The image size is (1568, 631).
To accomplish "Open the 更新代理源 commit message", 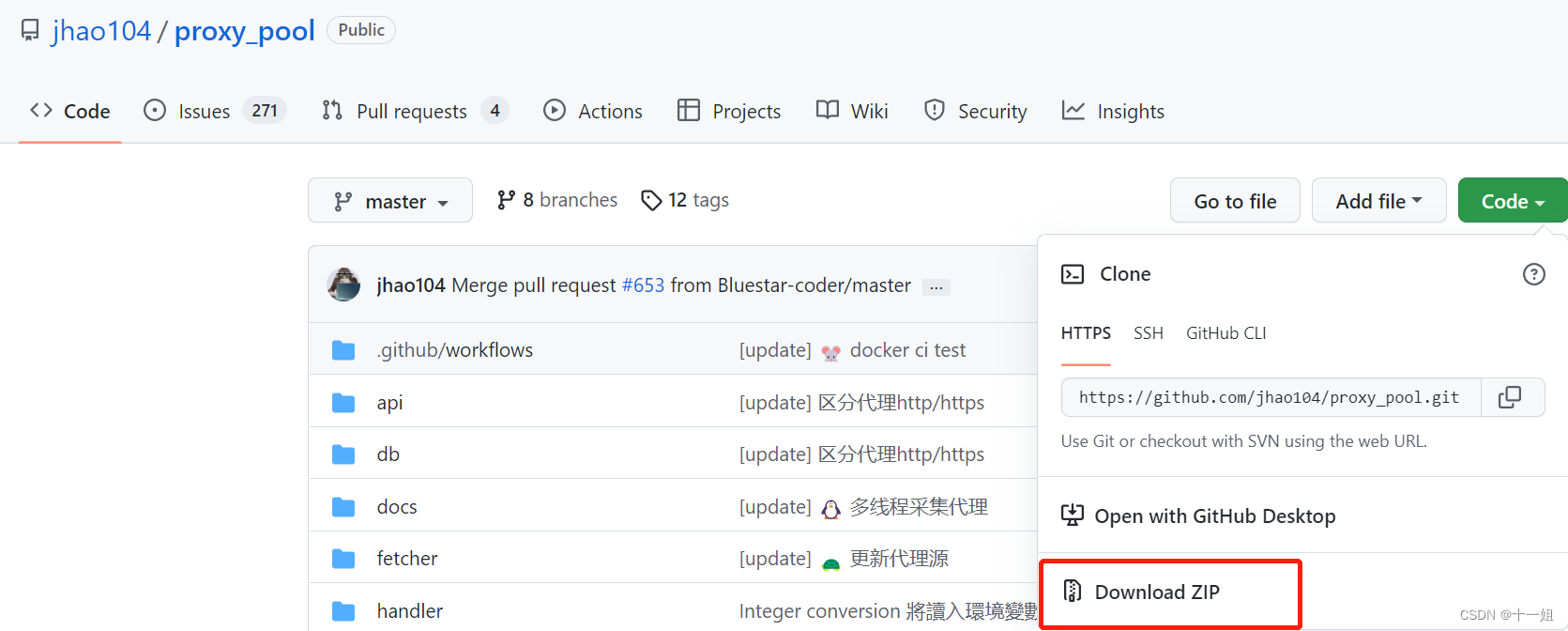I will coord(844,559).
